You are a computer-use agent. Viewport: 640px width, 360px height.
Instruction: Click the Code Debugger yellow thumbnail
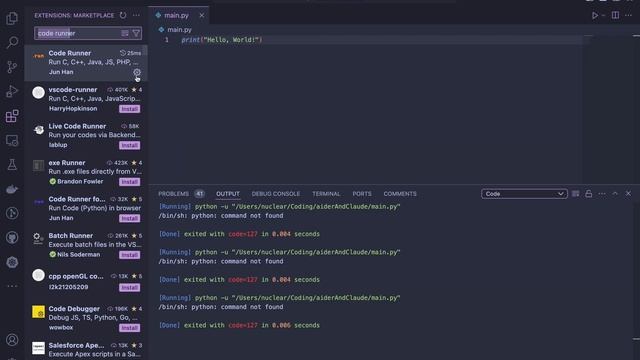(x=38, y=312)
